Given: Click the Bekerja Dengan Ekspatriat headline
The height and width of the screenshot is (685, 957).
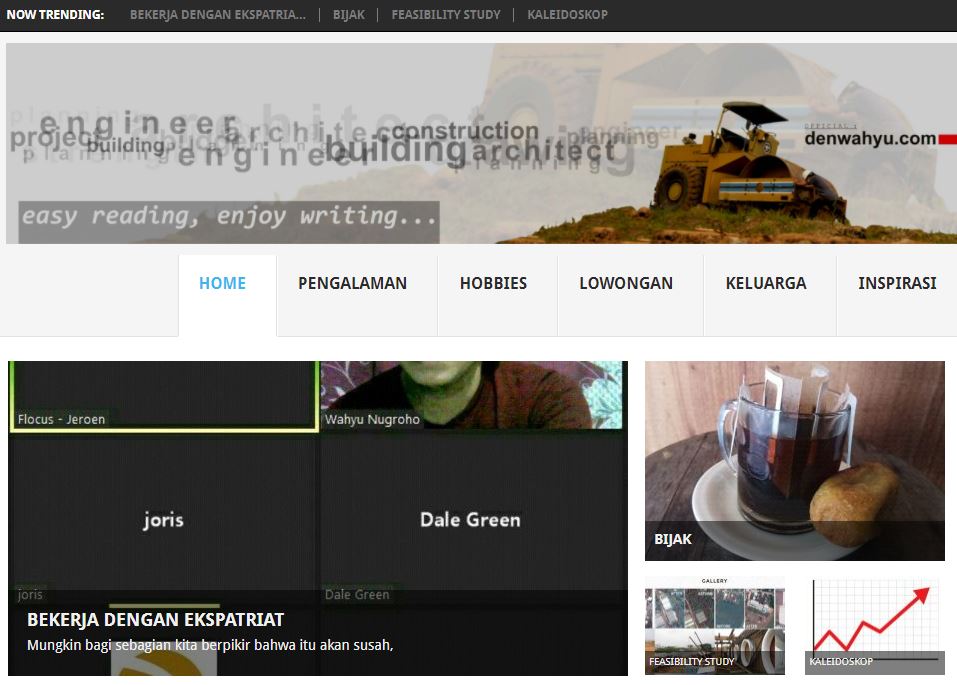Looking at the screenshot, I should click(155, 620).
